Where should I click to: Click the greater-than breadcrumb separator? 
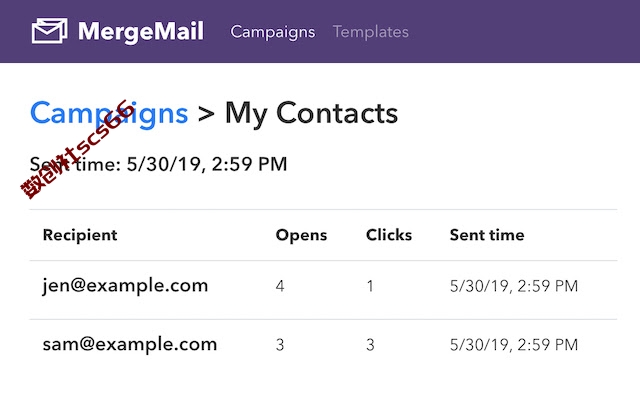tap(206, 114)
